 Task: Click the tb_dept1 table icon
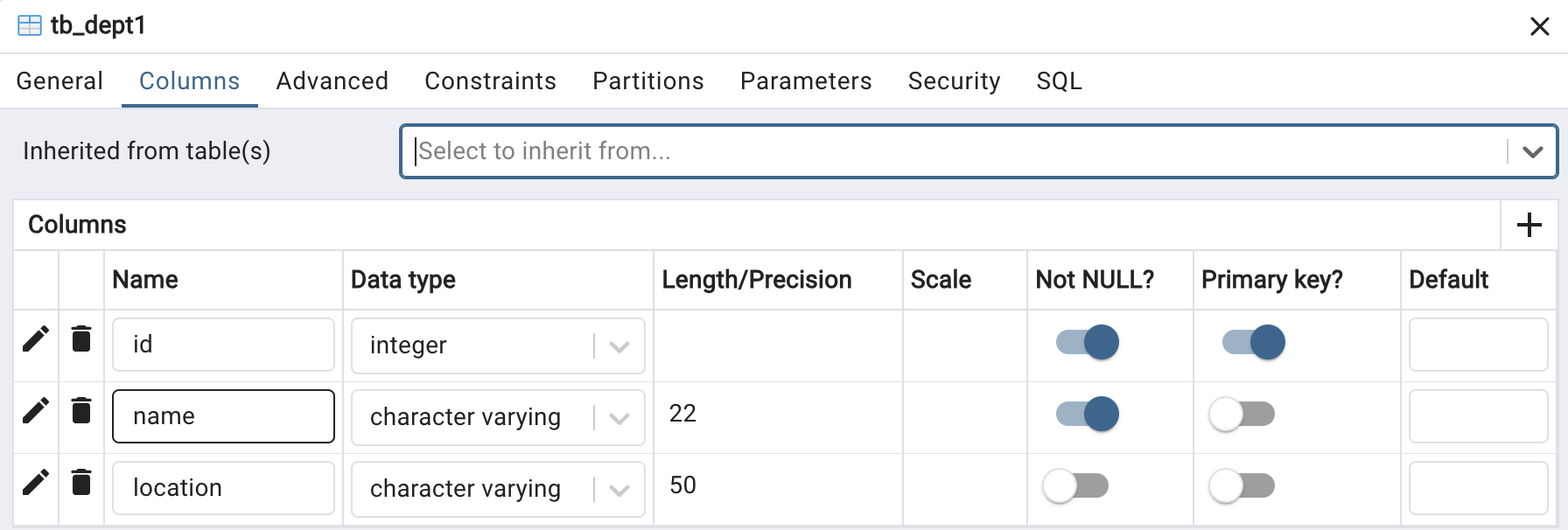click(30, 25)
